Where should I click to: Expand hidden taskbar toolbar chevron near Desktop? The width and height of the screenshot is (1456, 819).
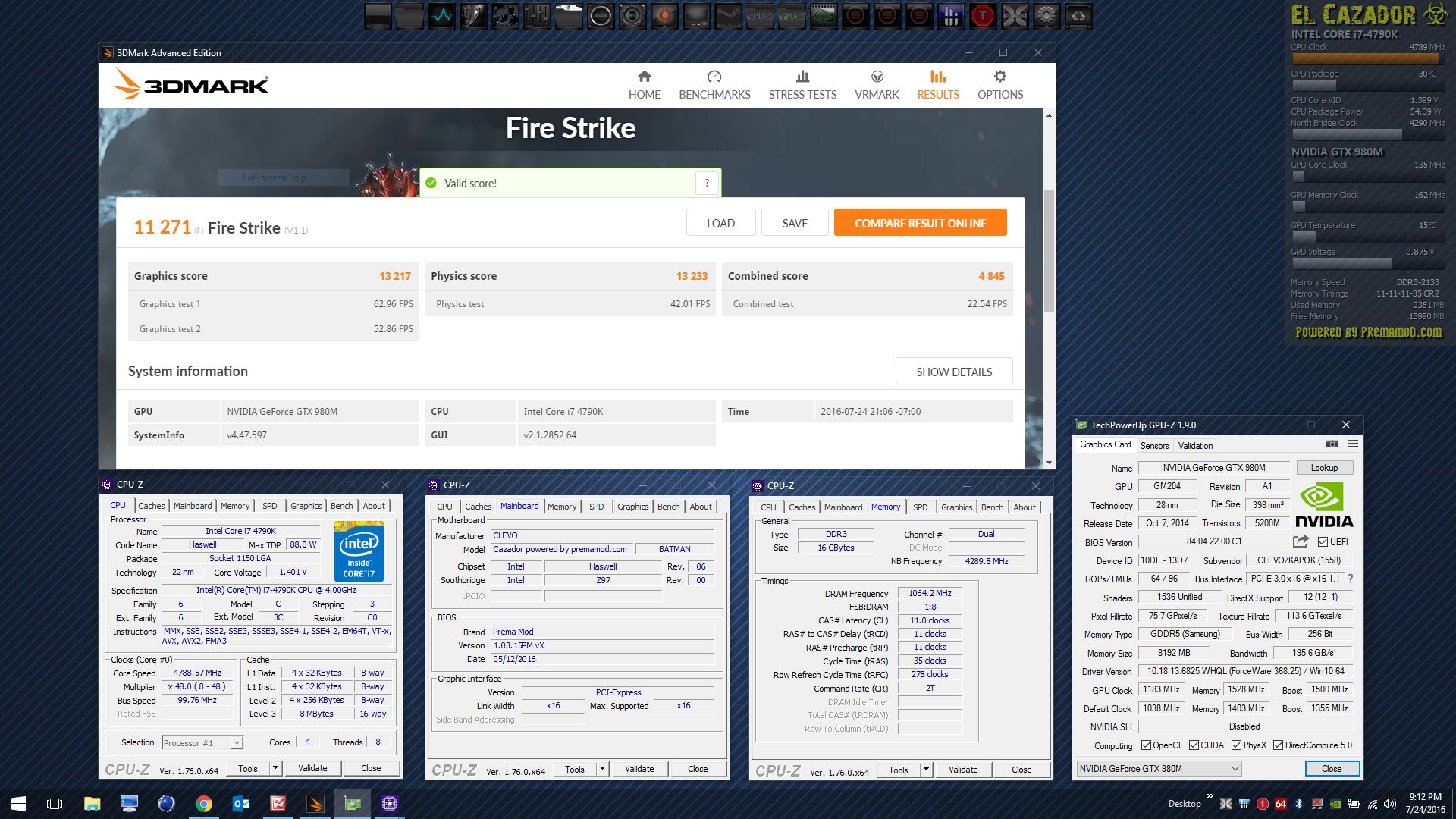tap(1210, 796)
